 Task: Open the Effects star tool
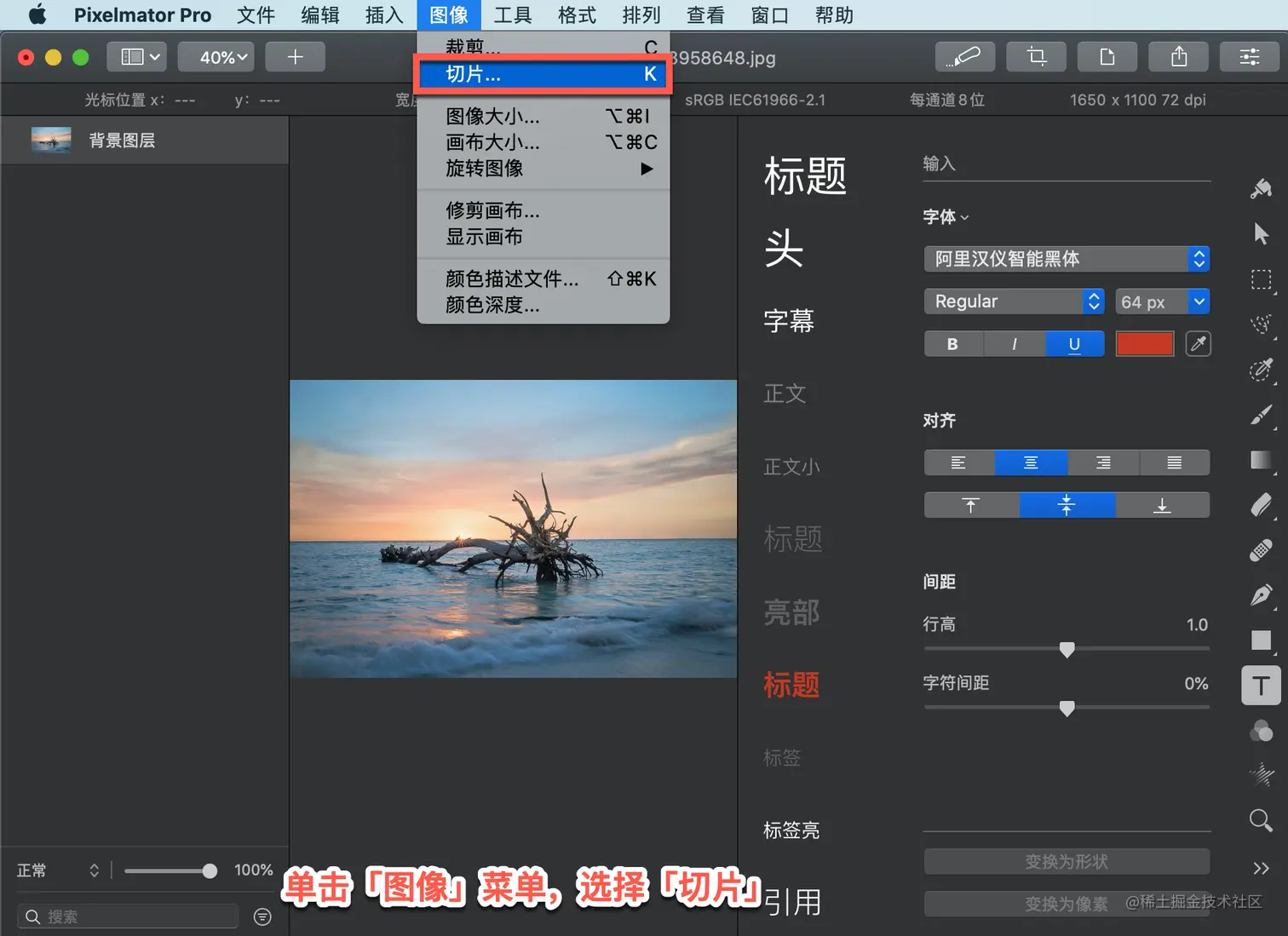pyautogui.click(x=1262, y=775)
